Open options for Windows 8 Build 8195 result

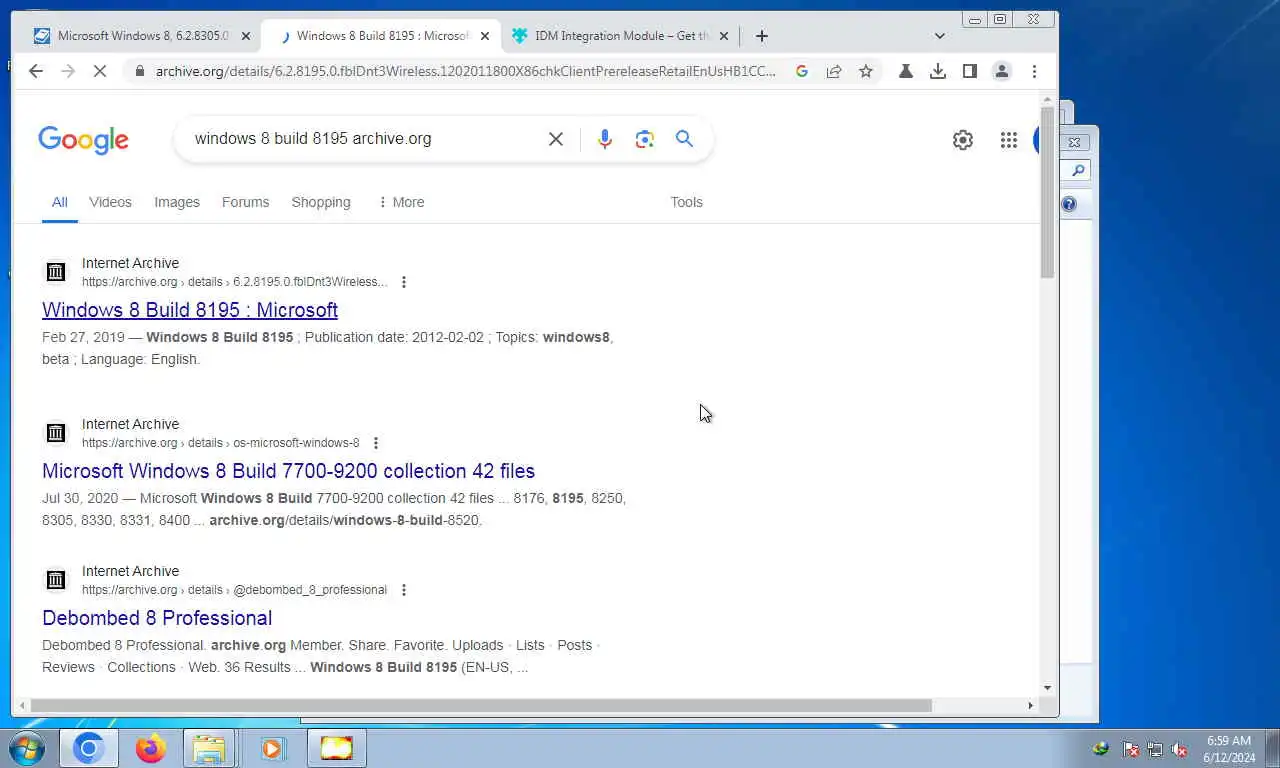pyautogui.click(x=404, y=282)
